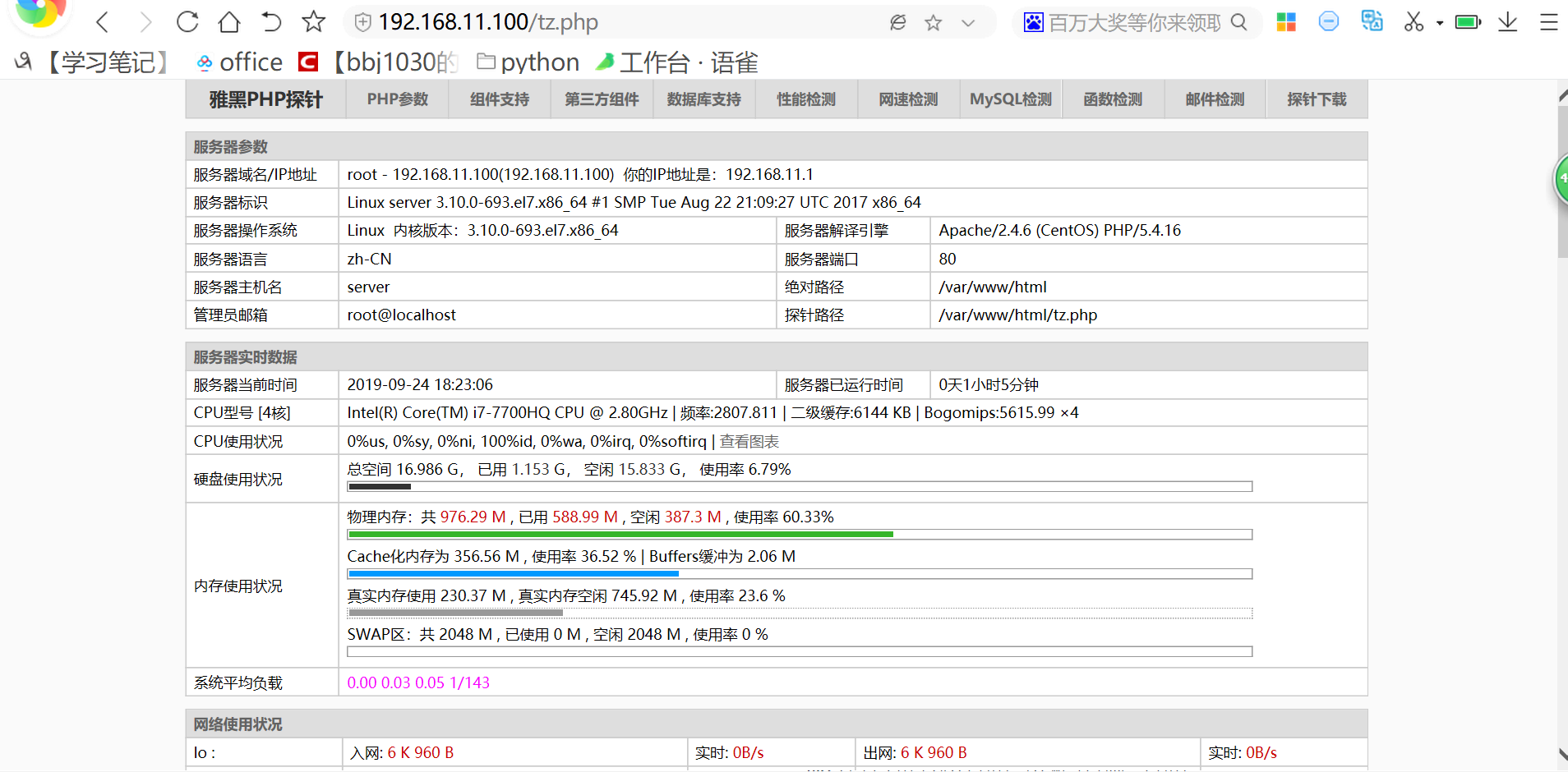This screenshot has width=1568, height=772.
Task: Open the 【学习笔记】 bookmark
Action: [92, 62]
